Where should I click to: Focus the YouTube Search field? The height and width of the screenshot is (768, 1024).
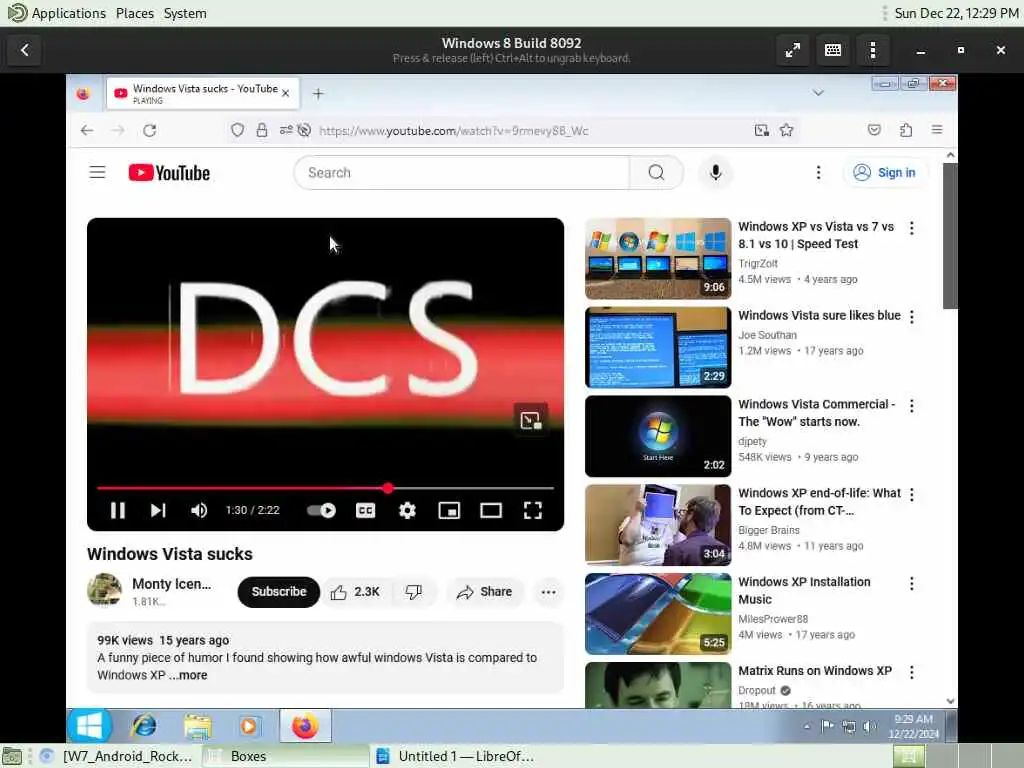click(x=462, y=172)
